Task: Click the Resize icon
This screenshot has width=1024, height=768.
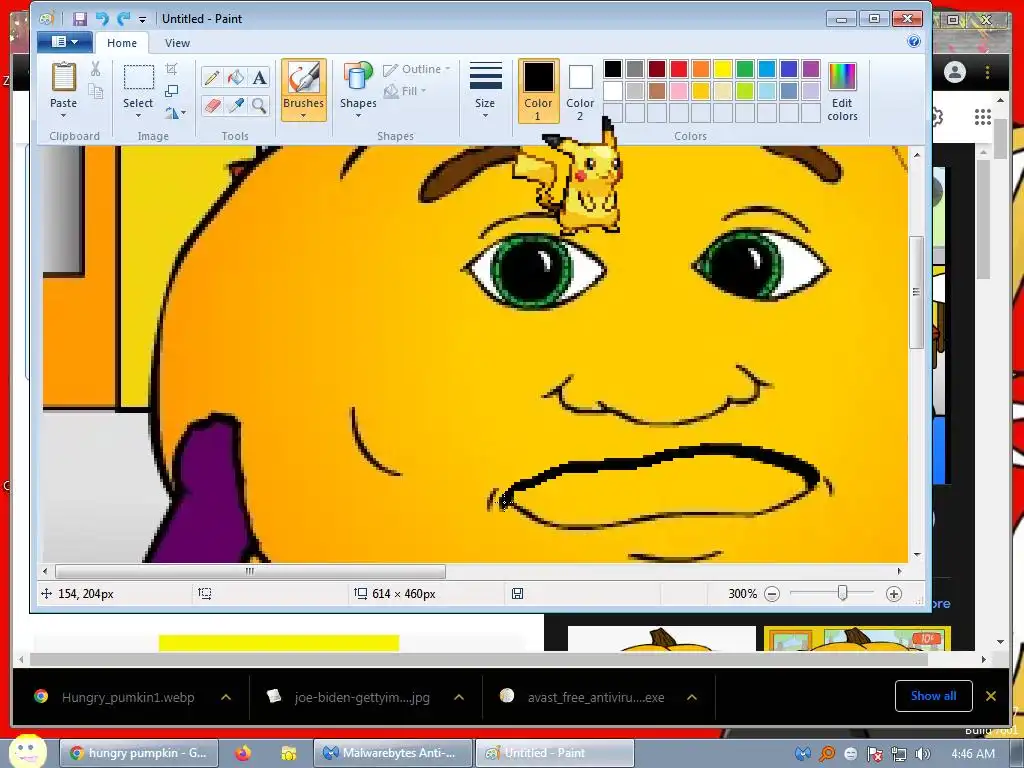Action: point(171,90)
